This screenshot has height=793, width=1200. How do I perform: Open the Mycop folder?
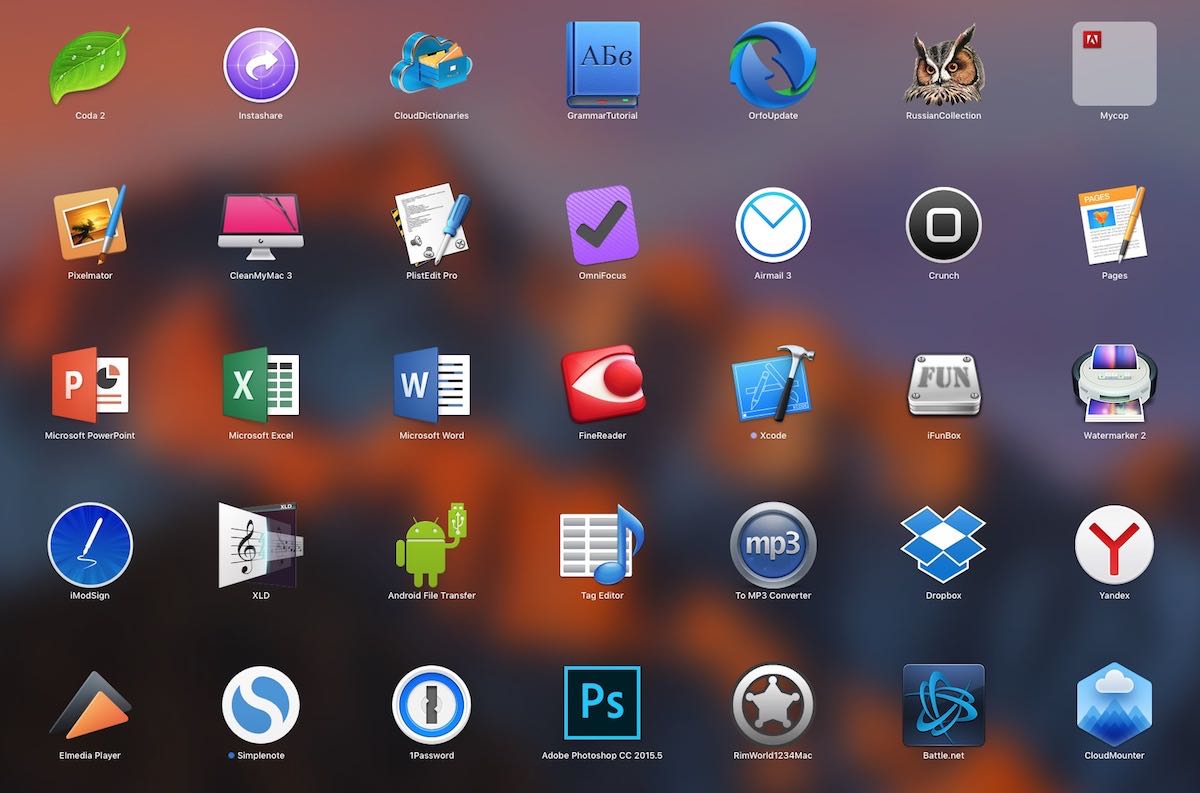(1114, 65)
